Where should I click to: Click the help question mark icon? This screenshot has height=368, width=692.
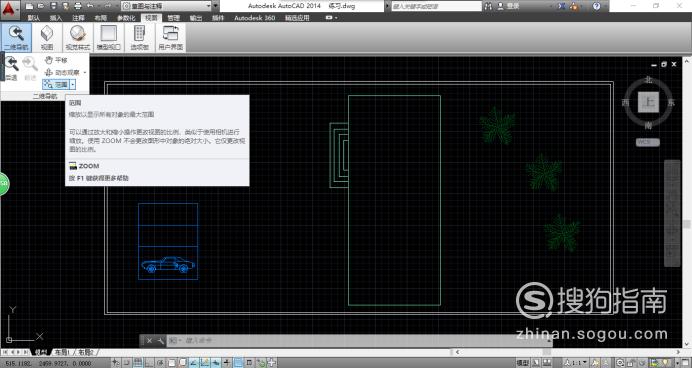(x=596, y=6)
